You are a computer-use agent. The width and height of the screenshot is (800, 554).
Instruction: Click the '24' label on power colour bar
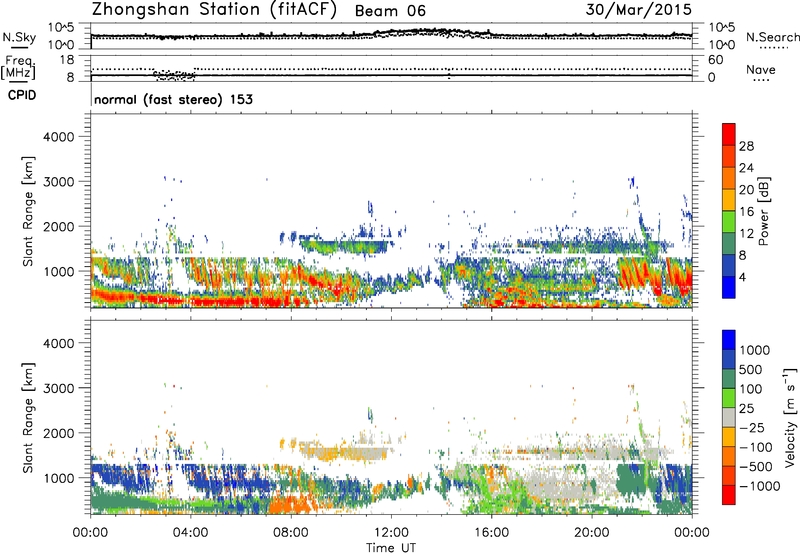click(x=746, y=168)
